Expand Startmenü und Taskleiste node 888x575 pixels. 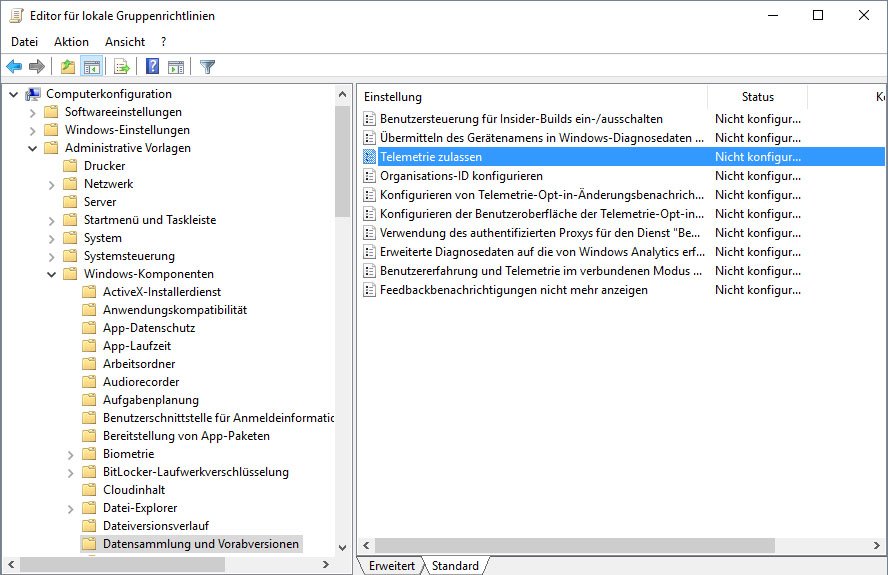[x=52, y=220]
